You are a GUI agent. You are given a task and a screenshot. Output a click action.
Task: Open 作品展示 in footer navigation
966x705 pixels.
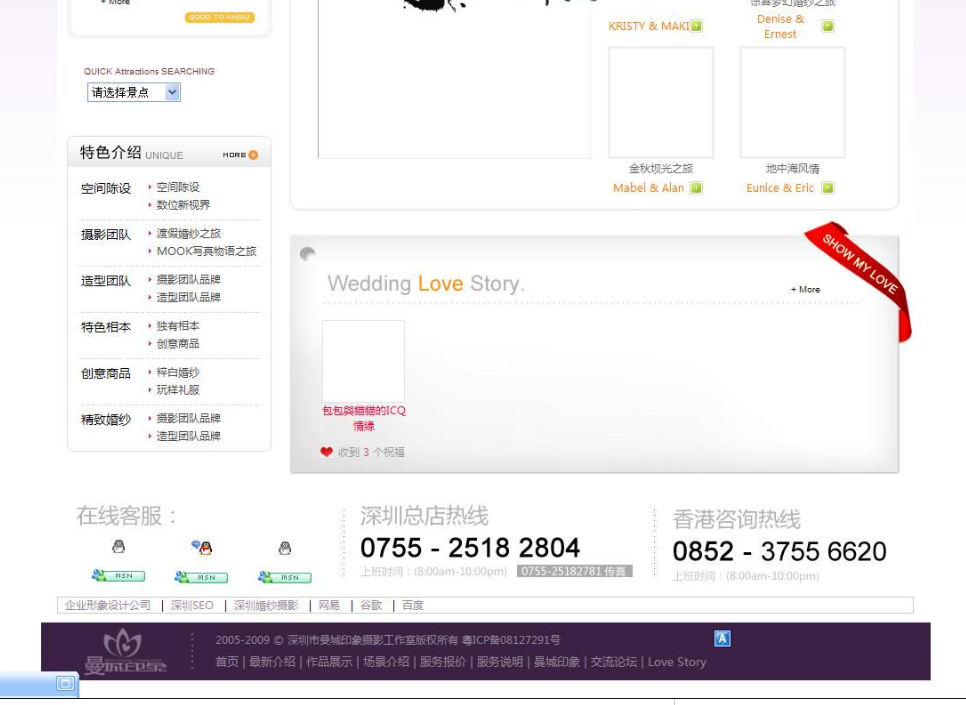coord(330,662)
